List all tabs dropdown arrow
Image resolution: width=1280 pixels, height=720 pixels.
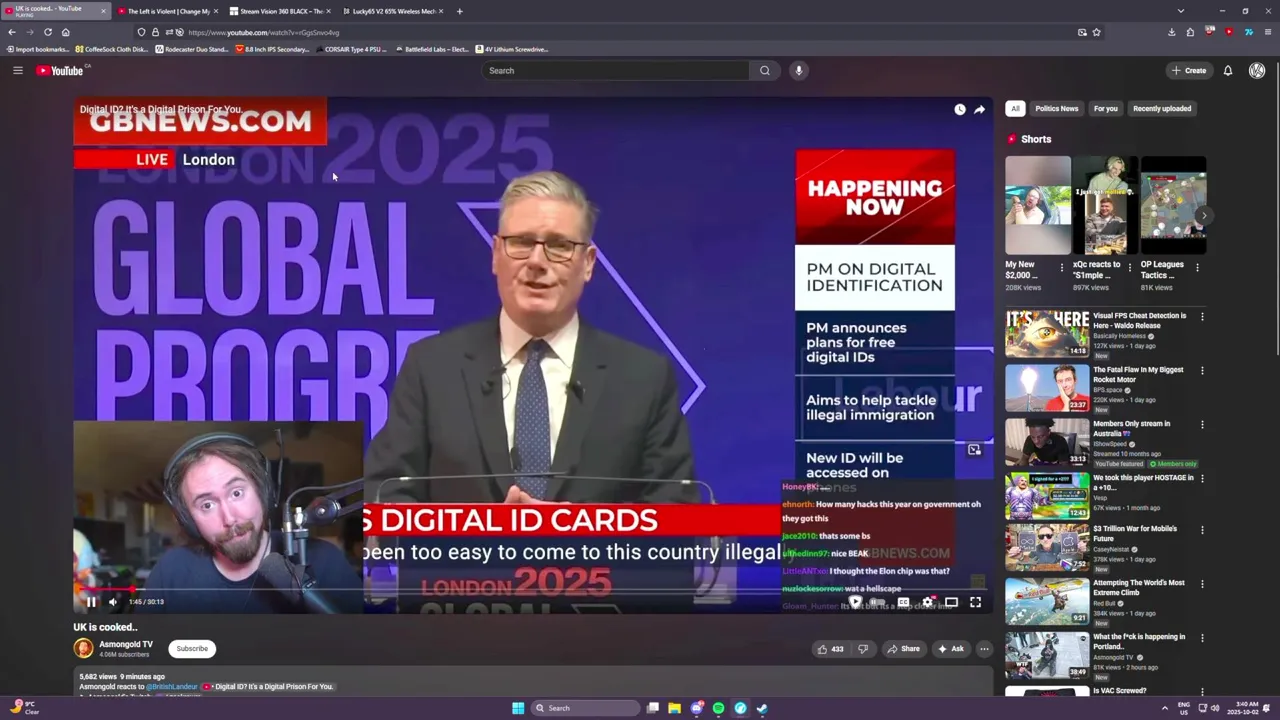click(1181, 11)
